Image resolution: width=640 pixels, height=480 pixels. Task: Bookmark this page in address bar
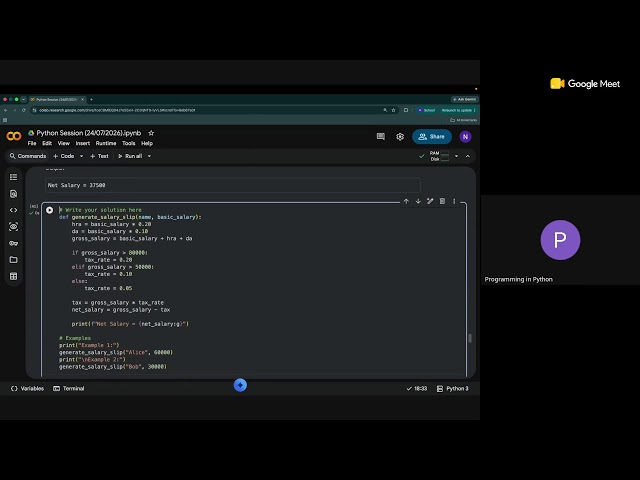tap(393, 110)
